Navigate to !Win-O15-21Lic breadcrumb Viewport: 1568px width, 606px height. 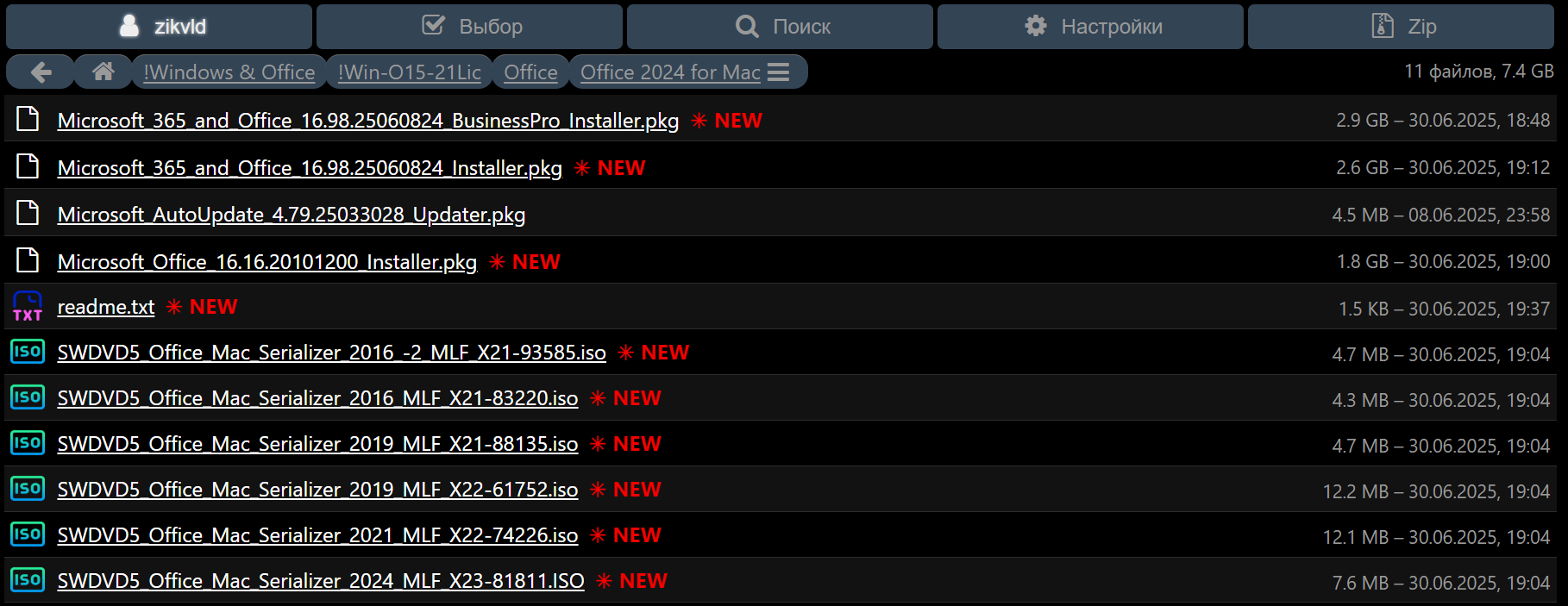410,72
